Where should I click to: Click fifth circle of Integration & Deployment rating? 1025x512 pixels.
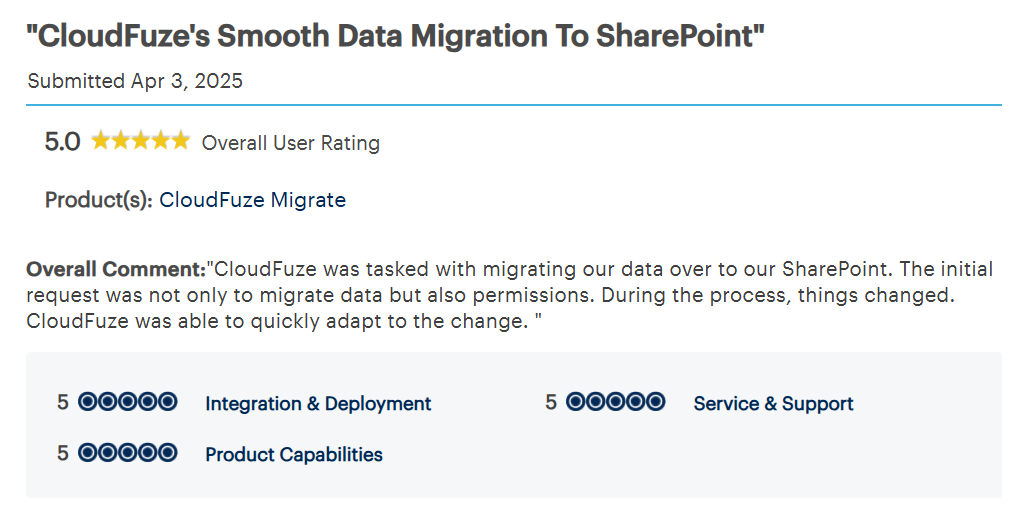pos(168,402)
